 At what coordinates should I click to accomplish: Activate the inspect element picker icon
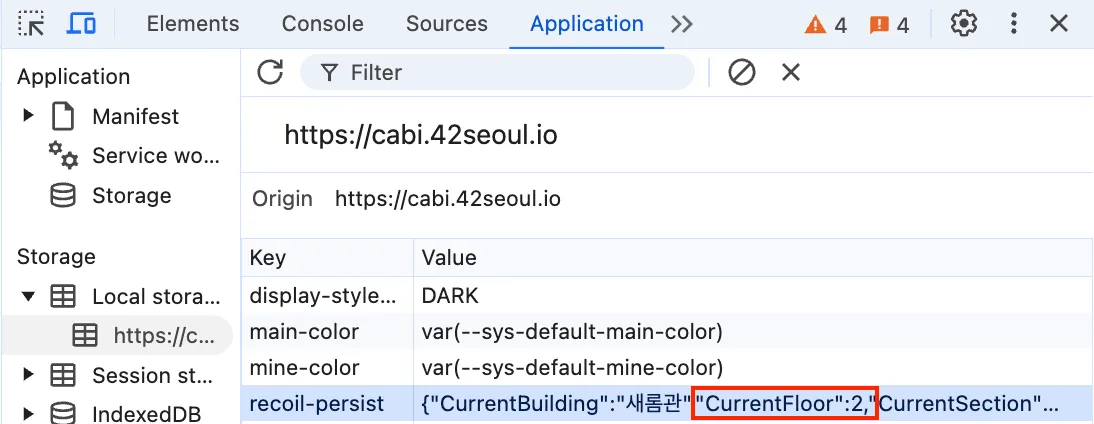pos(31,24)
